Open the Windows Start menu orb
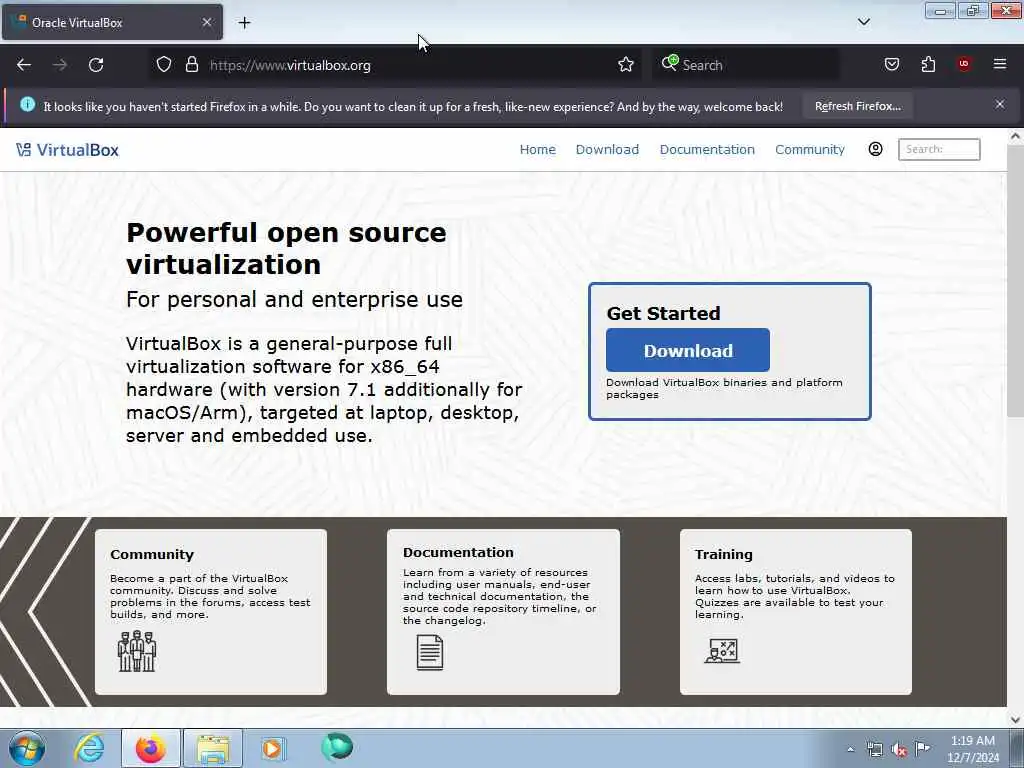 27,748
